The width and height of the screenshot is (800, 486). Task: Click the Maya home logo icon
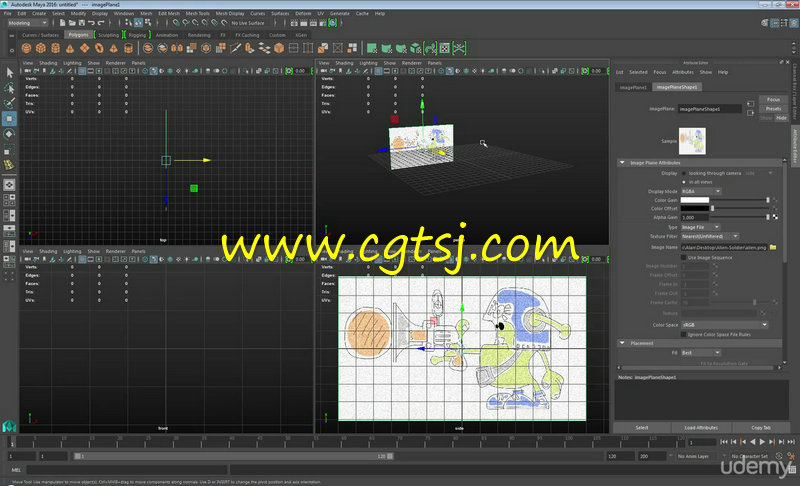(9, 425)
